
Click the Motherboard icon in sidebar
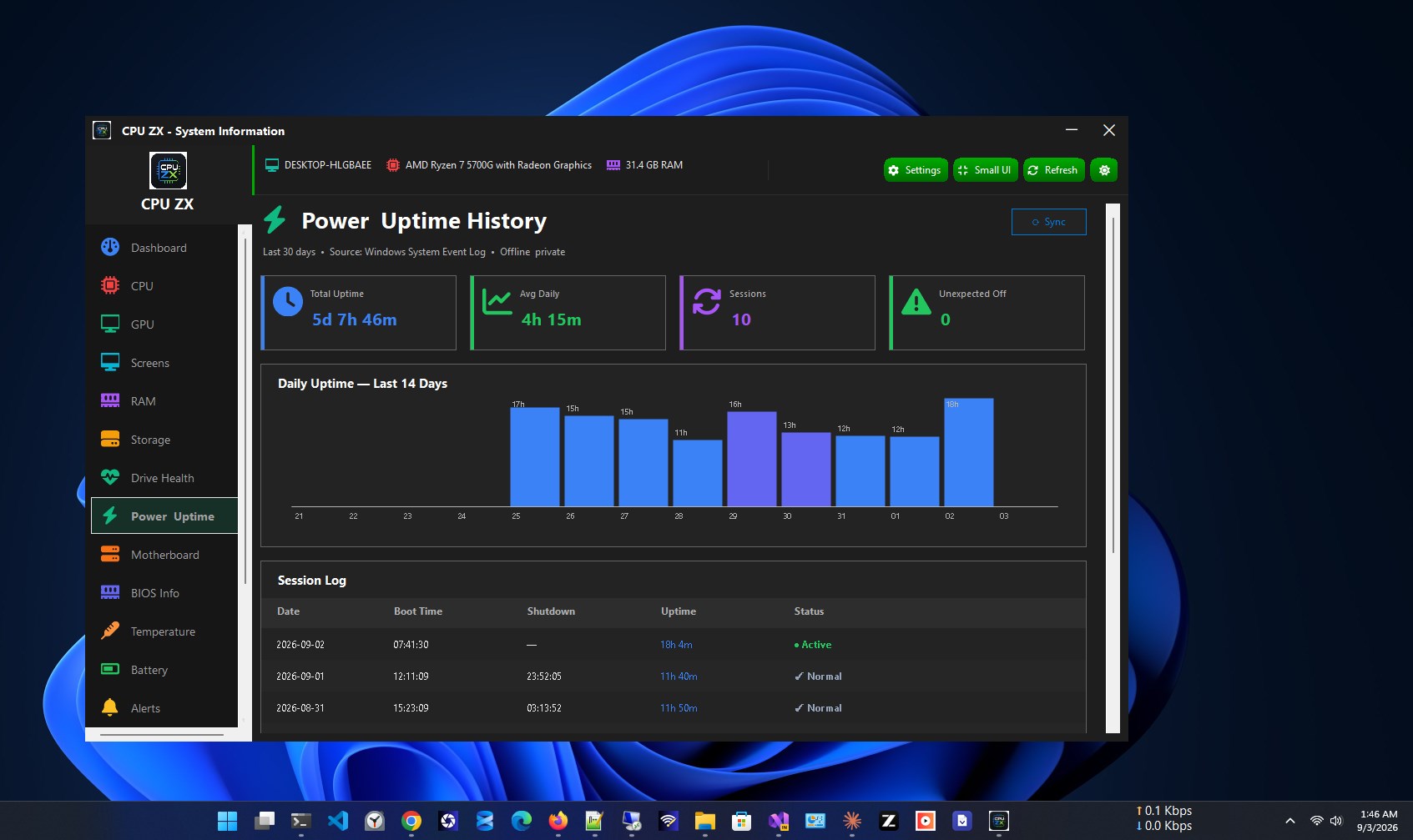point(110,554)
